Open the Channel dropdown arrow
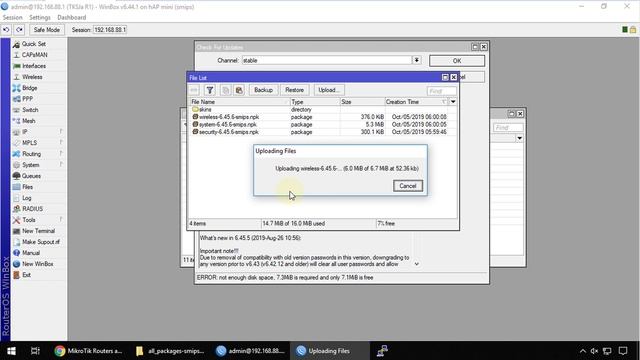This screenshot has width=640, height=360. [416, 60]
